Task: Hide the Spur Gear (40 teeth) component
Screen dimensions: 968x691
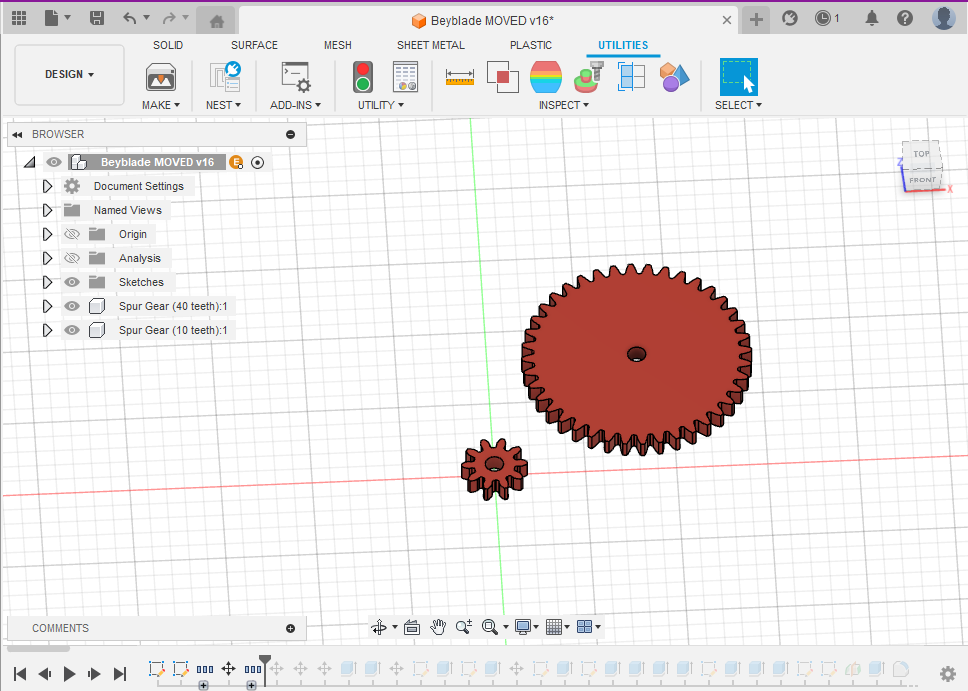Action: tap(71, 306)
